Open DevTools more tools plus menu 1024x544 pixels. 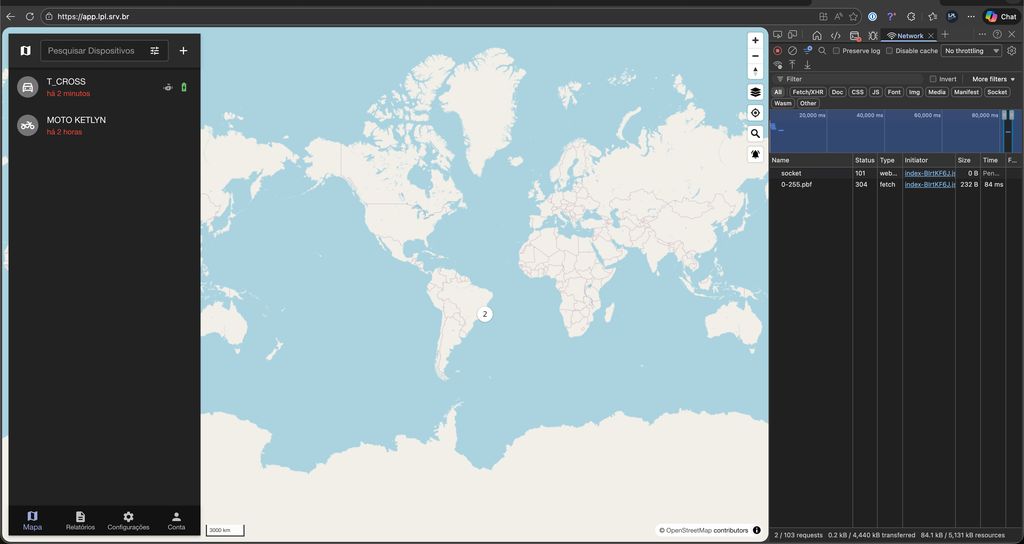[x=945, y=35]
